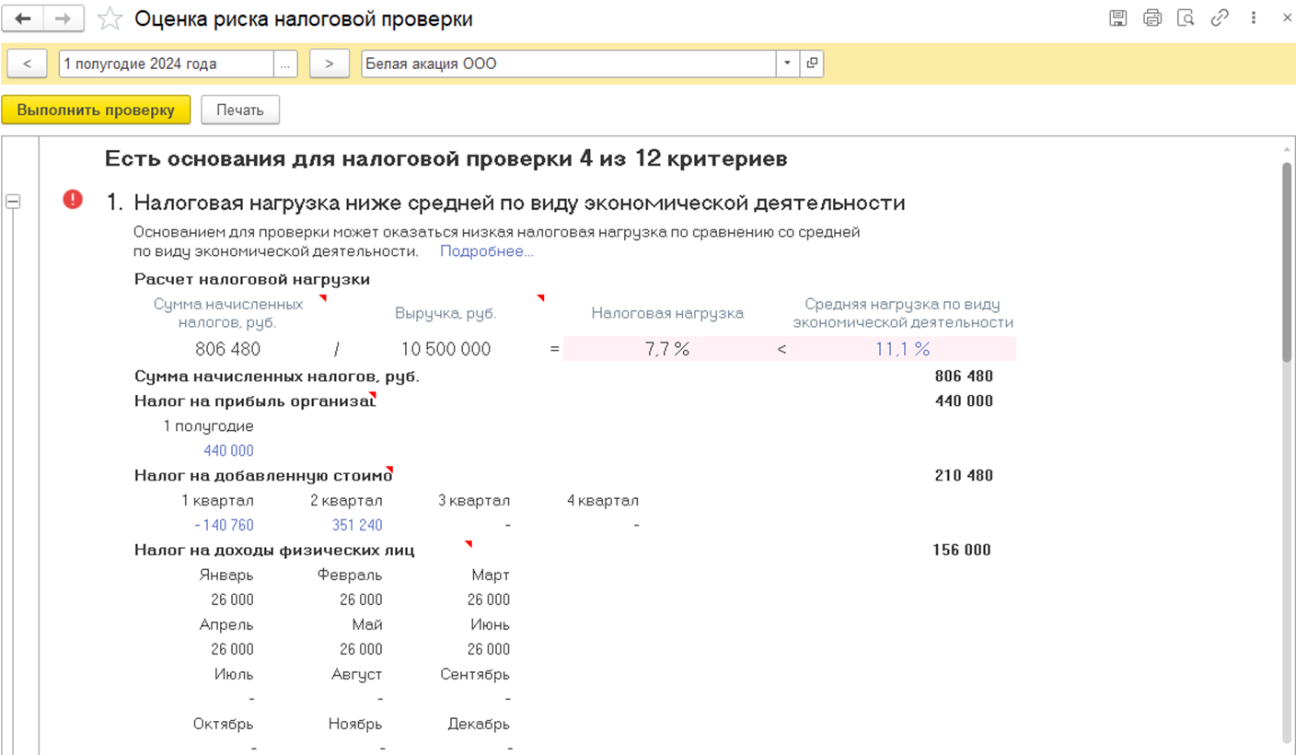Switch to the next period
This screenshot has width=1296, height=755.
(328, 64)
